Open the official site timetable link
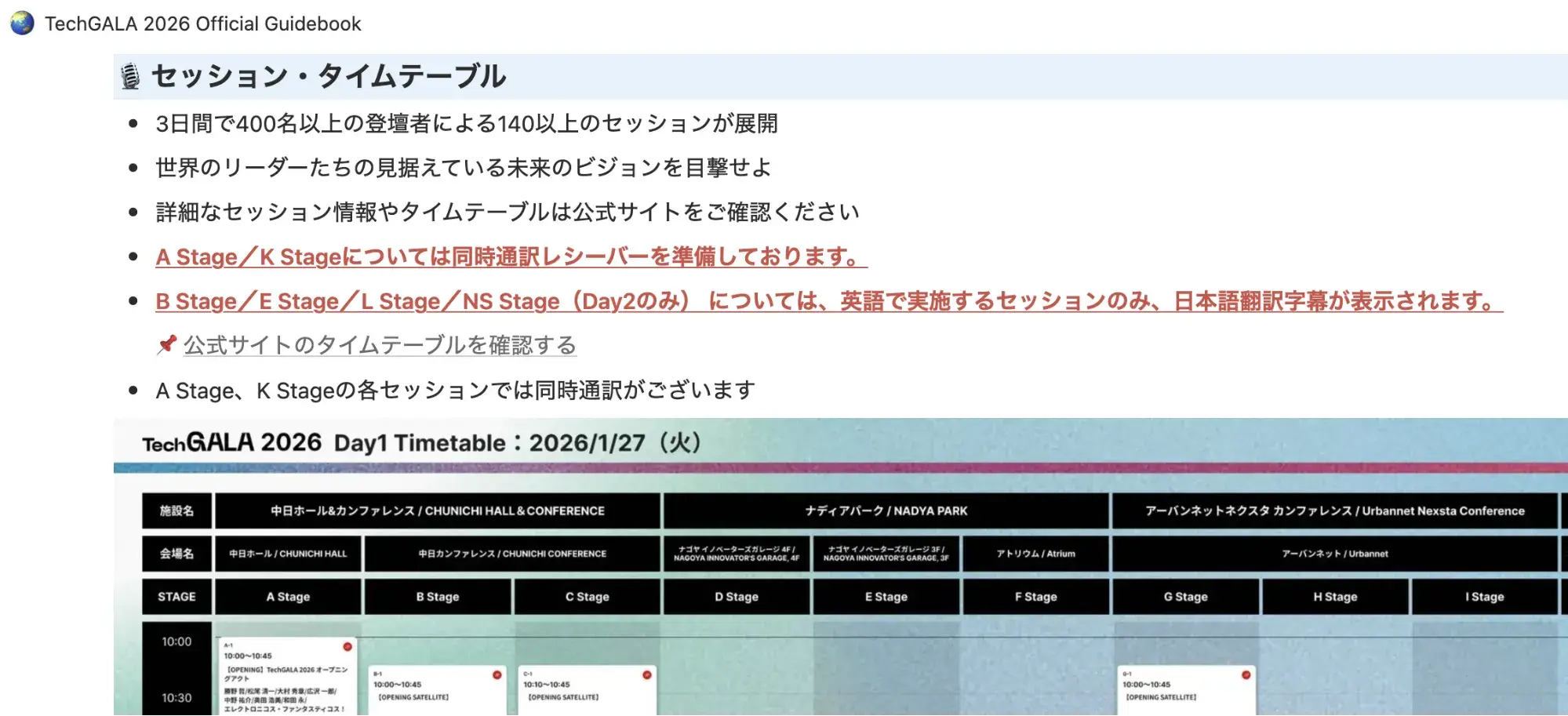The width and height of the screenshot is (1568, 716). pos(380,345)
